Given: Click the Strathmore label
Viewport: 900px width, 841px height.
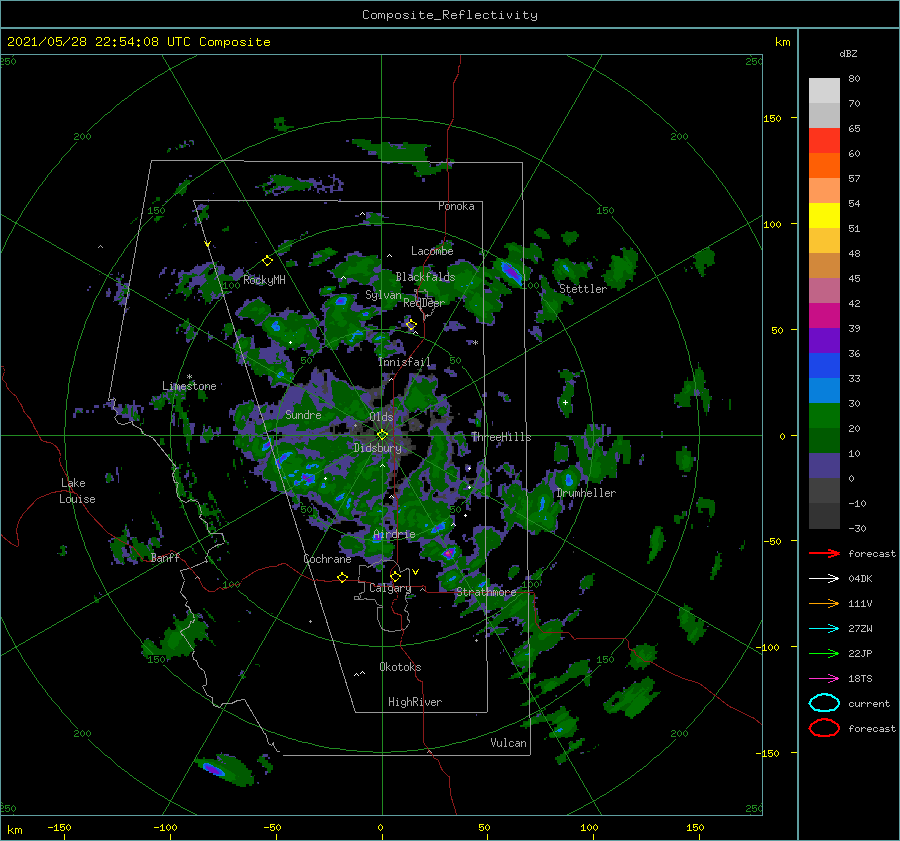Looking at the screenshot, I should [x=486, y=591].
